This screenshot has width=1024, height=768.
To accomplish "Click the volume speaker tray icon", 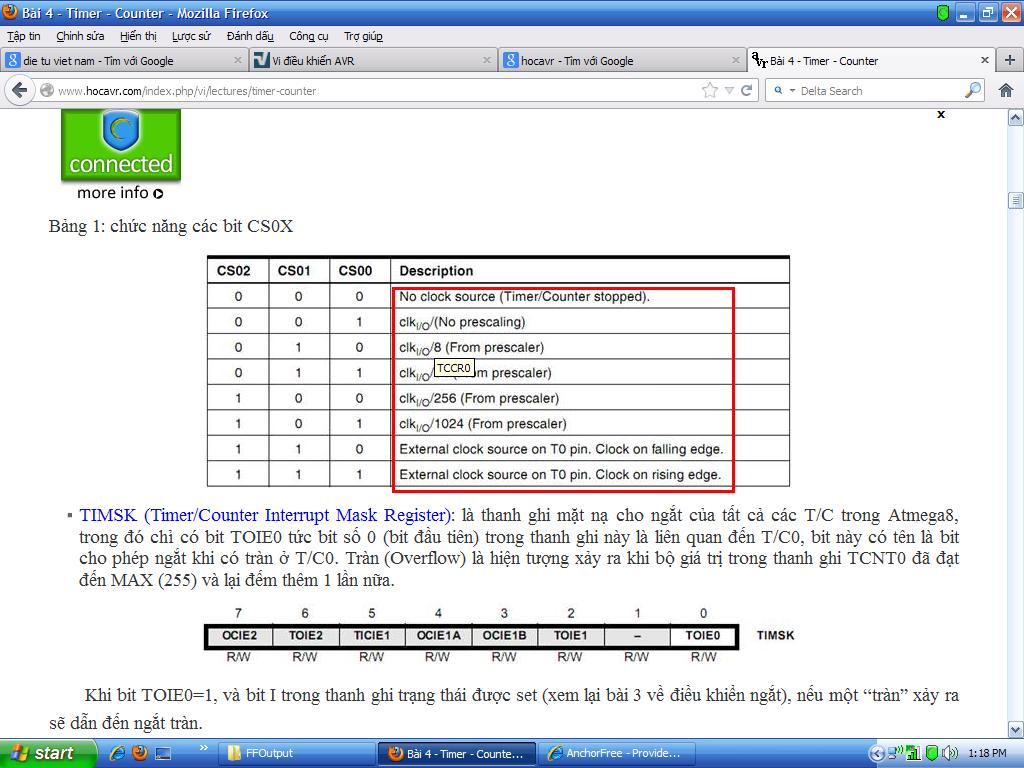I will pos(950,753).
